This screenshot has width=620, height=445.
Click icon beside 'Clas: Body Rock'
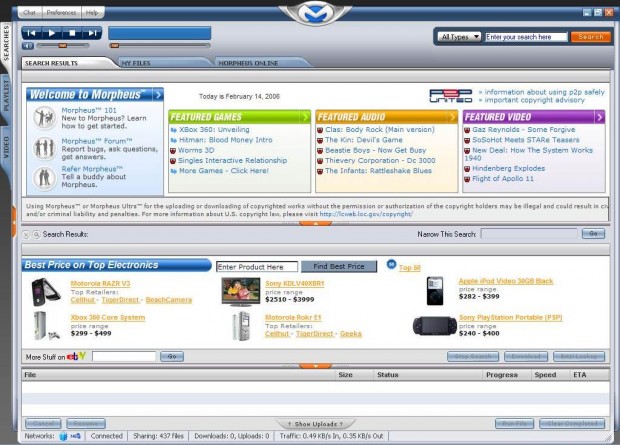pos(320,130)
